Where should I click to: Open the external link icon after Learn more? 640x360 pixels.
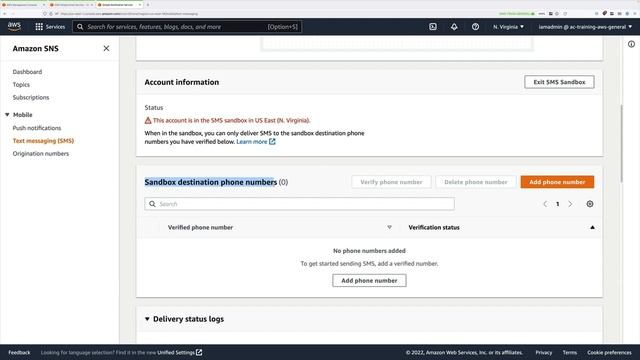tap(272, 142)
